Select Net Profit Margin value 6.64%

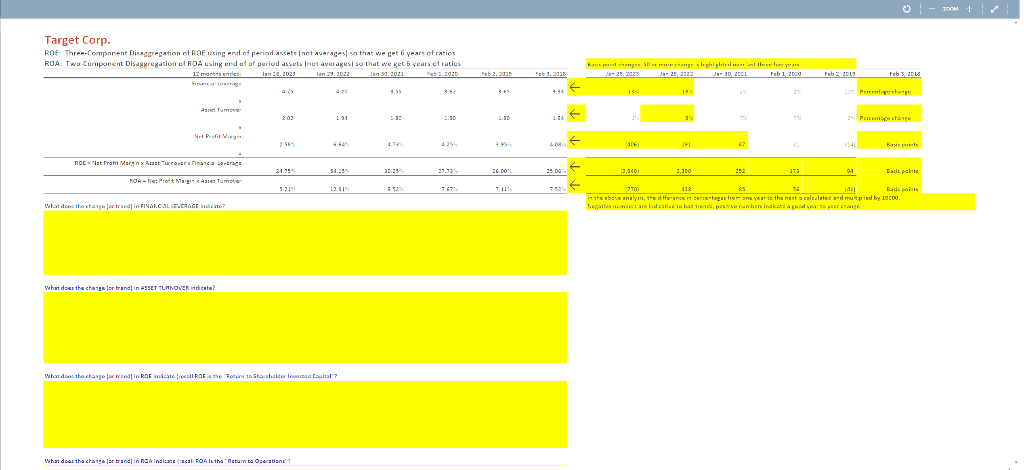[x=341, y=144]
